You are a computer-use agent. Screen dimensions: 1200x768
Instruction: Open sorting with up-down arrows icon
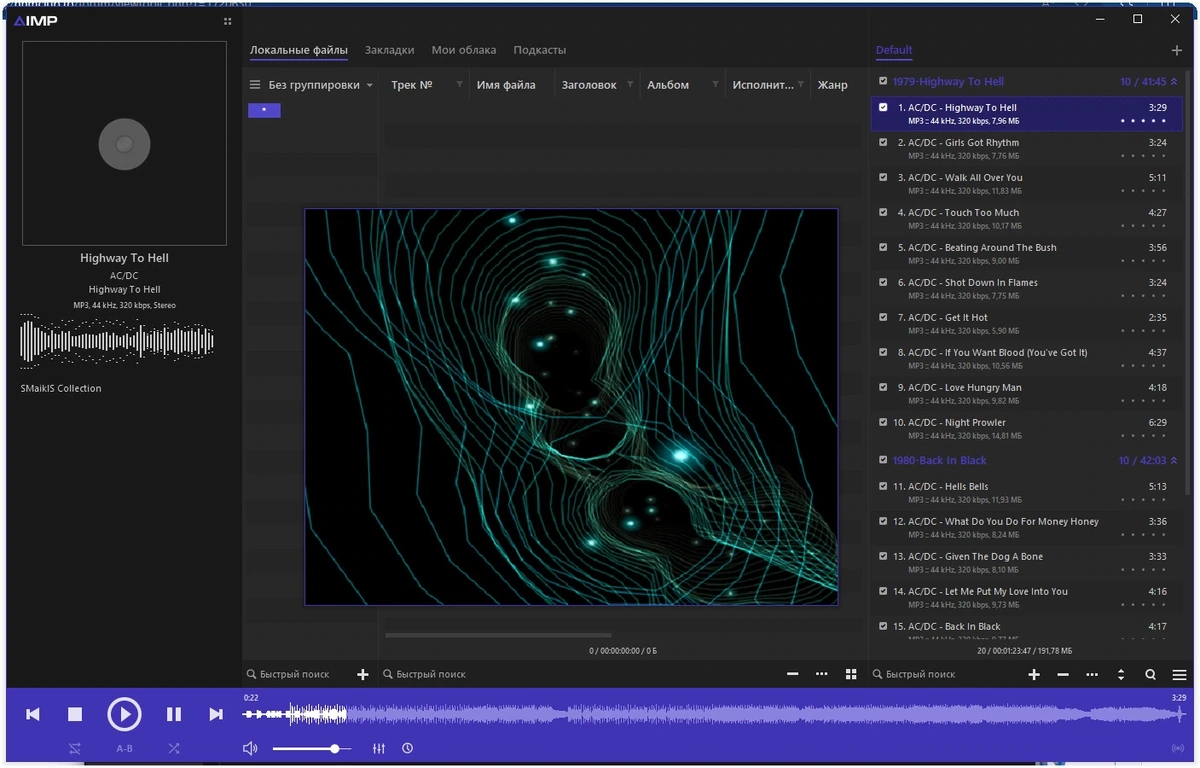pos(1121,674)
